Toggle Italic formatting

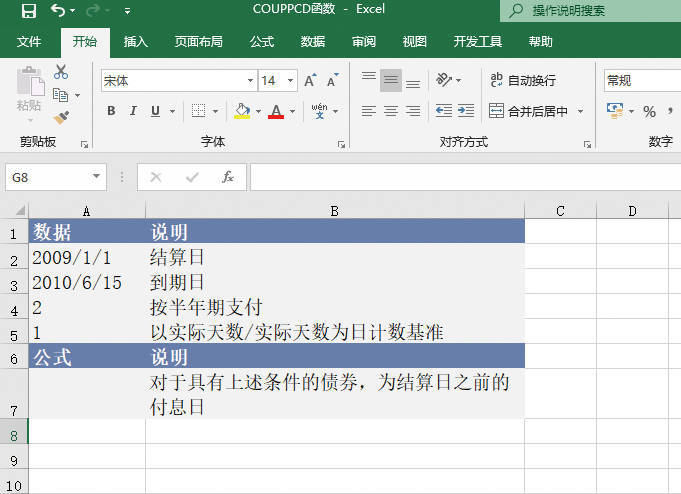(133, 111)
